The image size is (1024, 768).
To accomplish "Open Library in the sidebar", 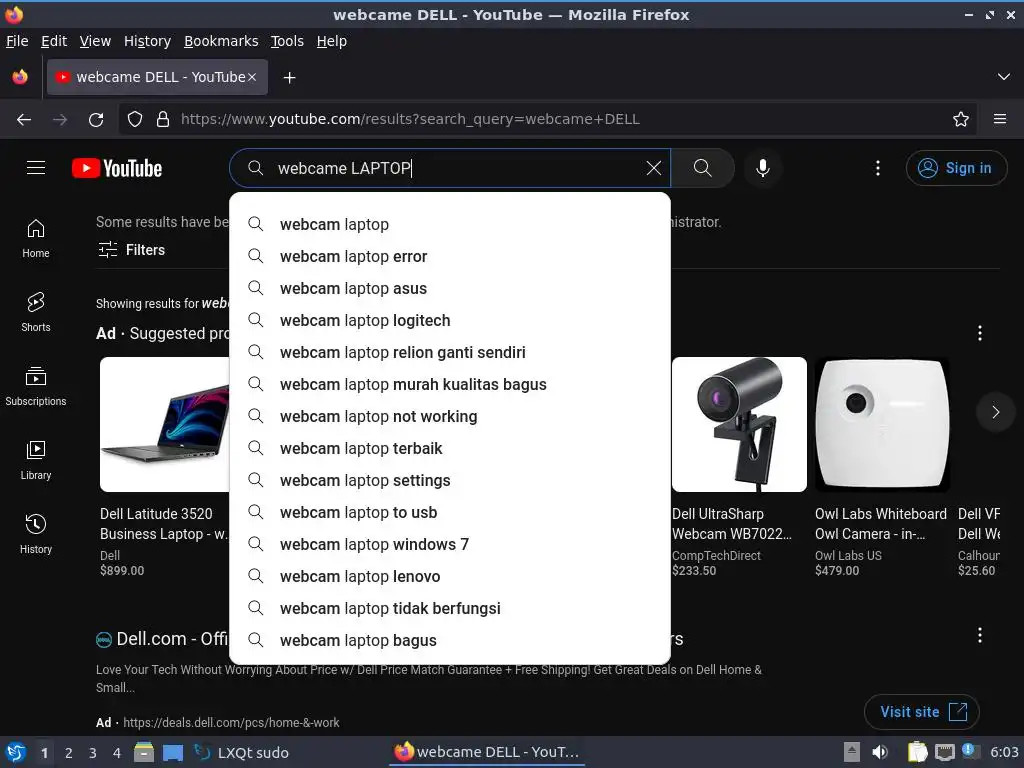I will (x=36, y=460).
